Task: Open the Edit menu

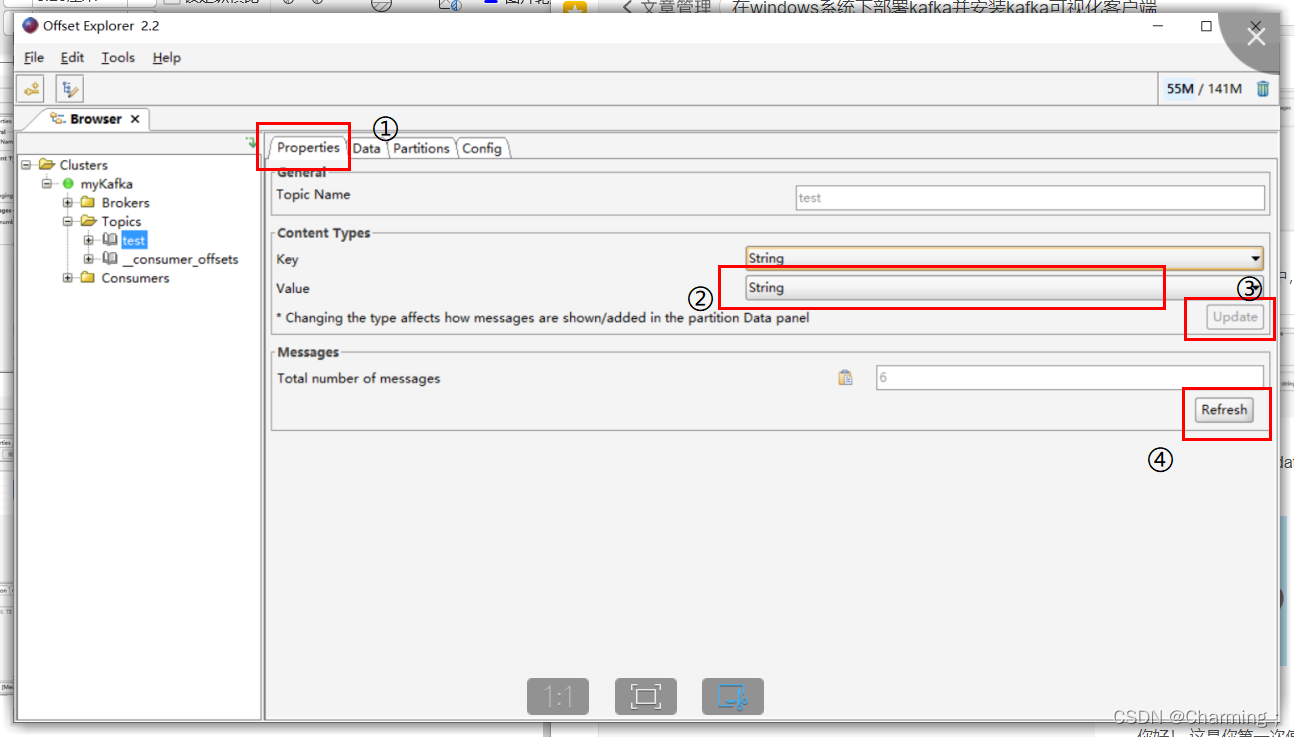Action: [x=72, y=58]
